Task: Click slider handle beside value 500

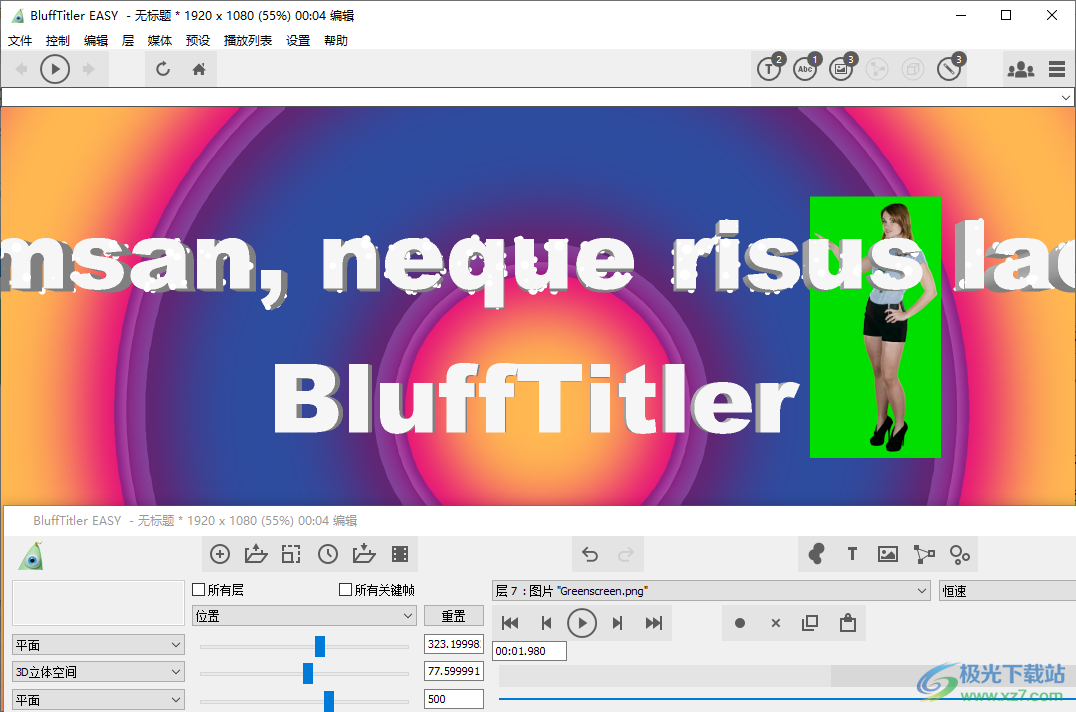Action: (x=329, y=701)
